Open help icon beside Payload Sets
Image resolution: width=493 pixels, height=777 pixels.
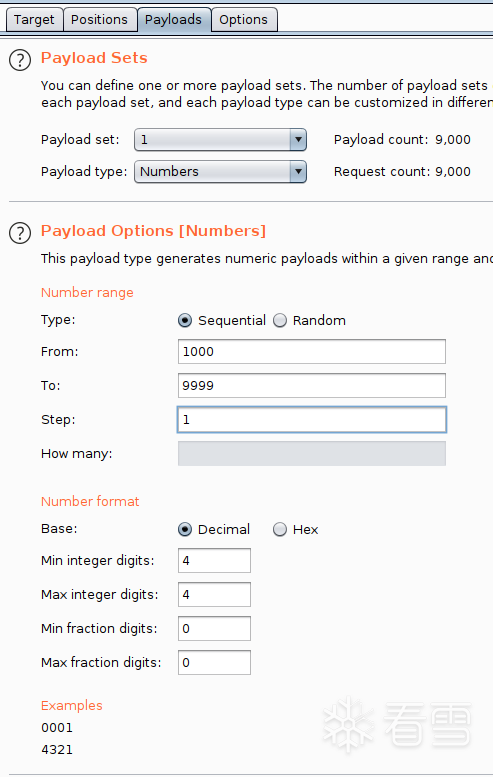(x=20, y=60)
